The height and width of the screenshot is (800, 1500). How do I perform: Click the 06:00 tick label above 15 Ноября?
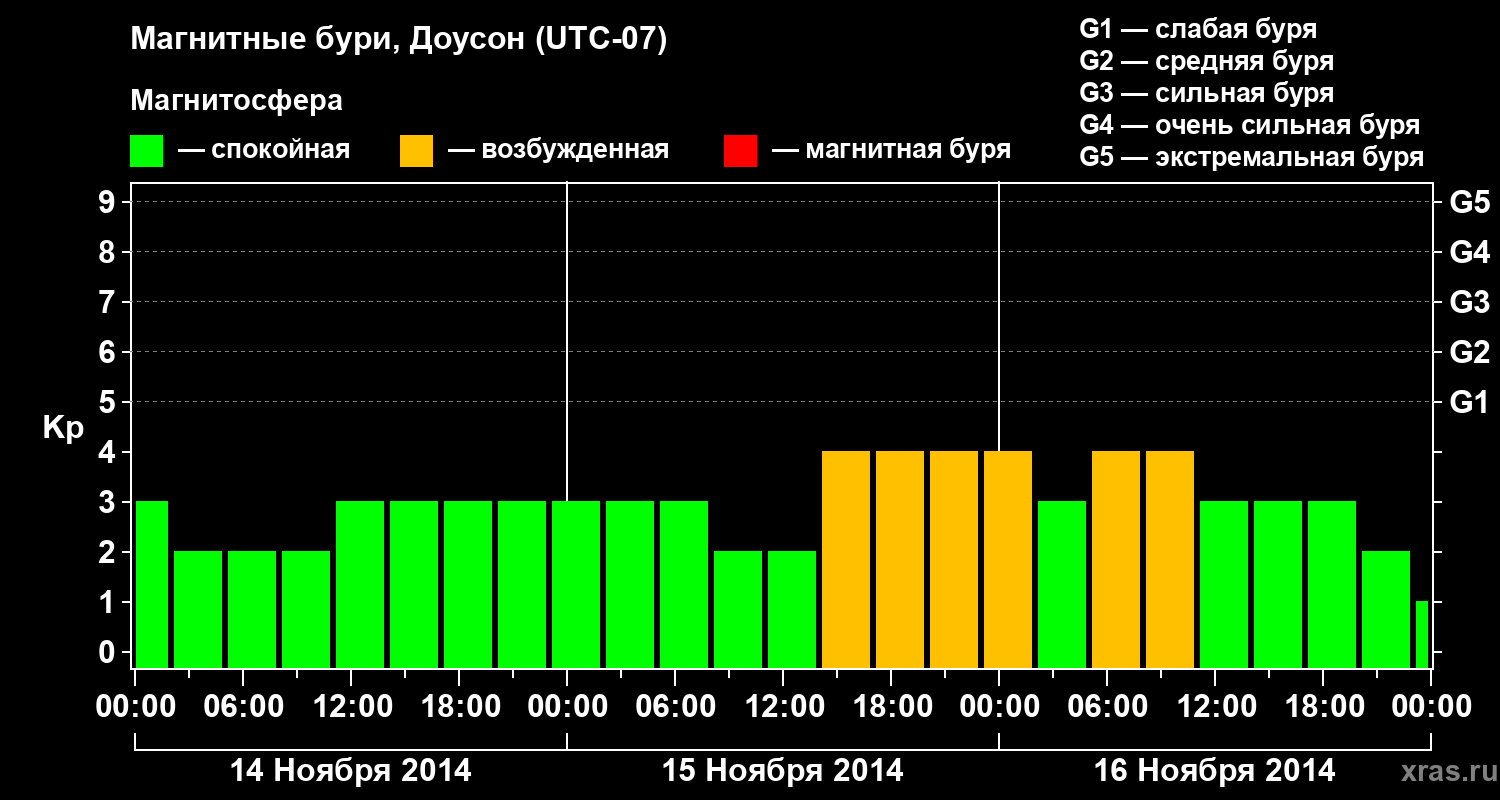pos(675,707)
